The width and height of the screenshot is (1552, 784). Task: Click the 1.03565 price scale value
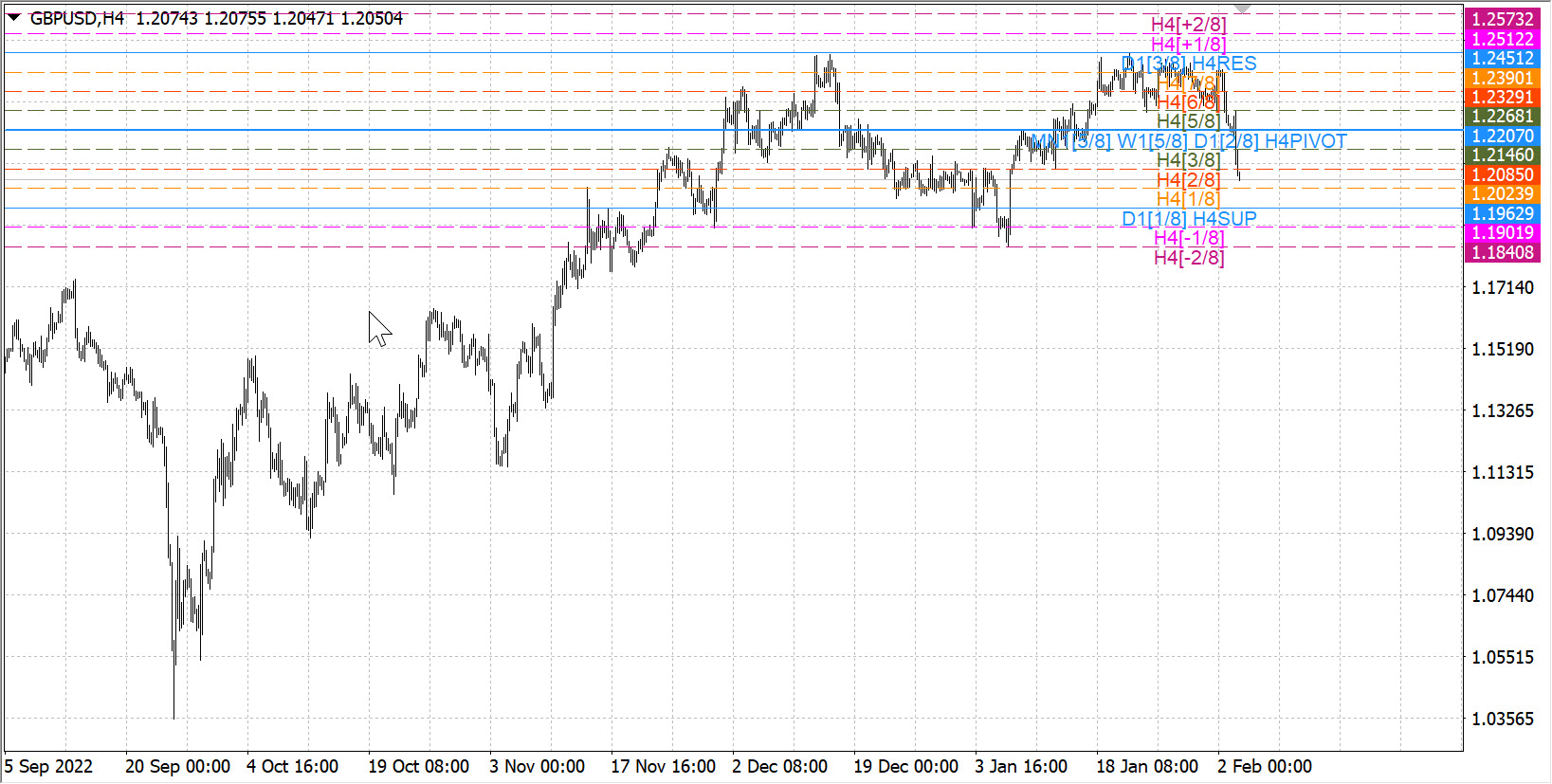tap(1503, 719)
